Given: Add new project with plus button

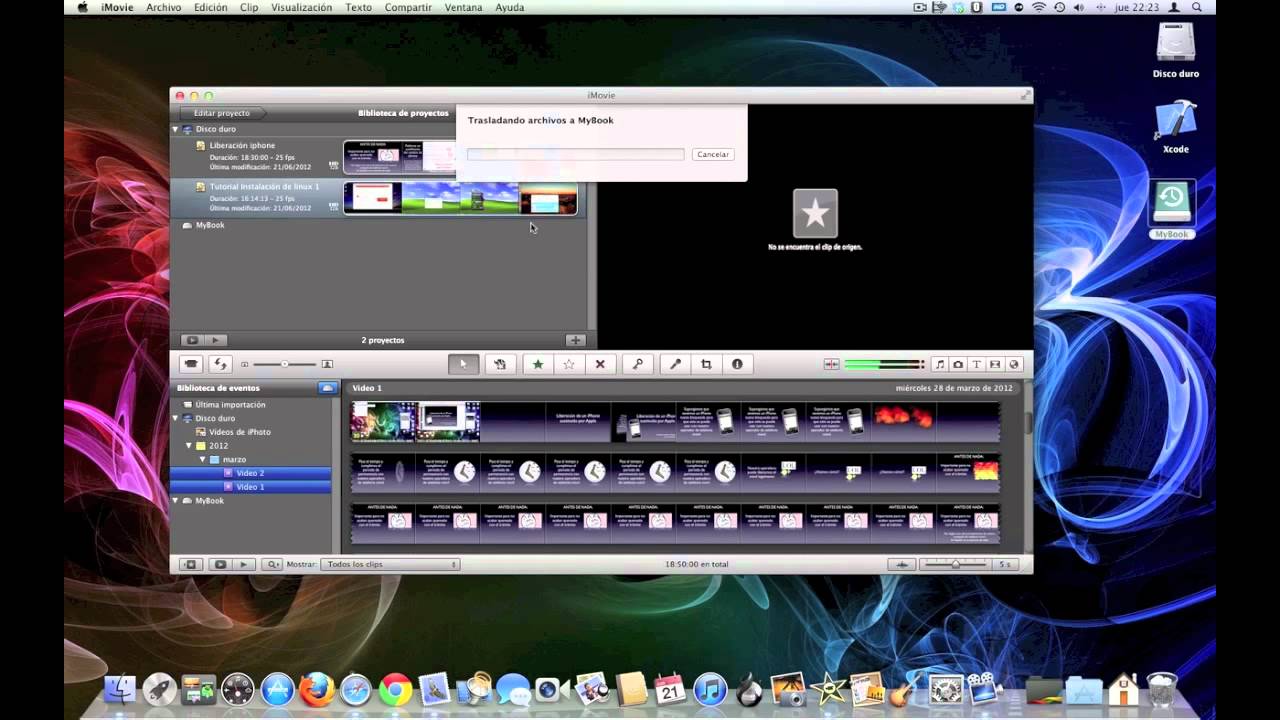Looking at the screenshot, I should pos(574,340).
